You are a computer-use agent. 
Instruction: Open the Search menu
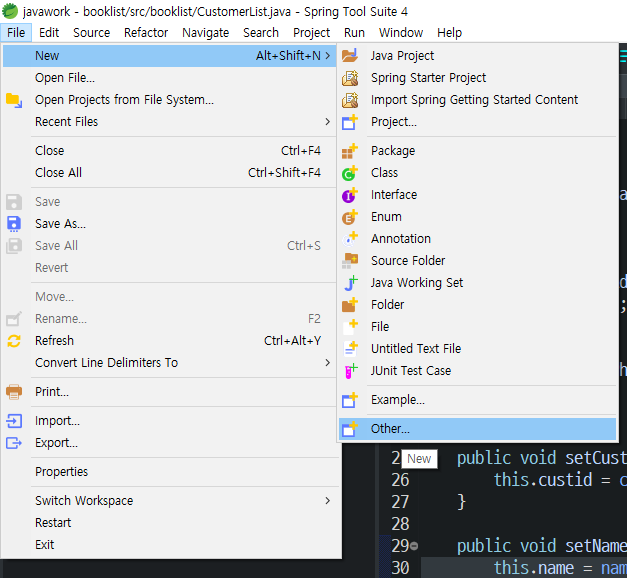click(x=261, y=32)
